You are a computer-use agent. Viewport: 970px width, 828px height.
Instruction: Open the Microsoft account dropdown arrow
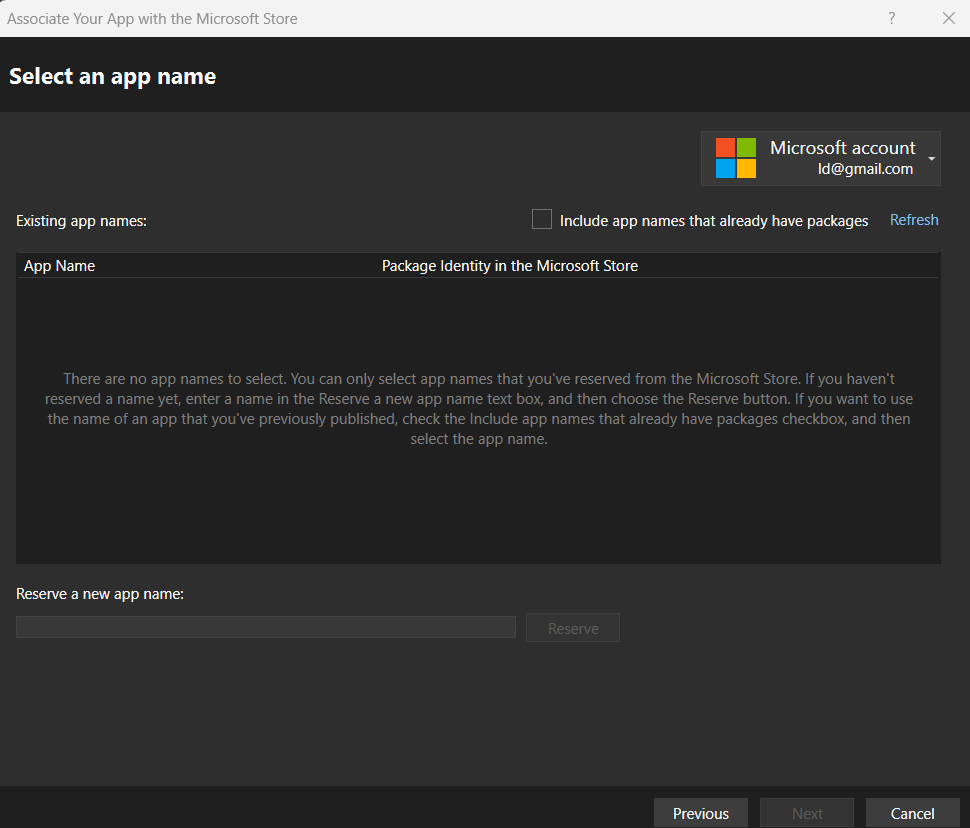931,157
